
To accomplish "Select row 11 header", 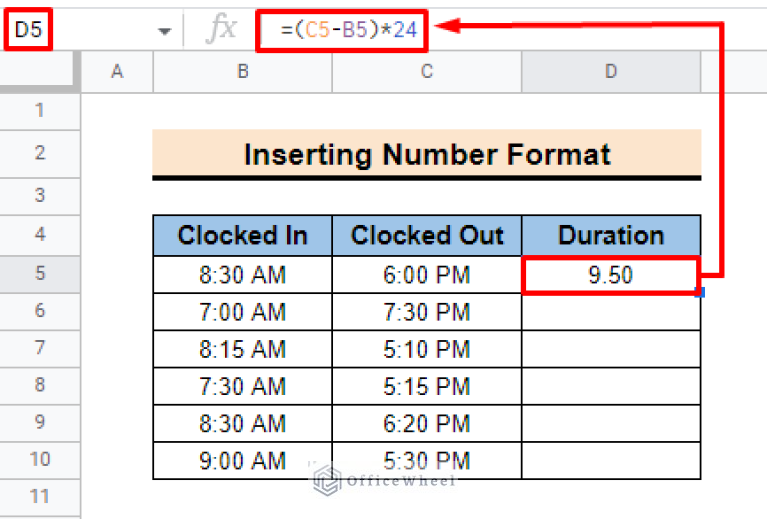I will click(40, 497).
